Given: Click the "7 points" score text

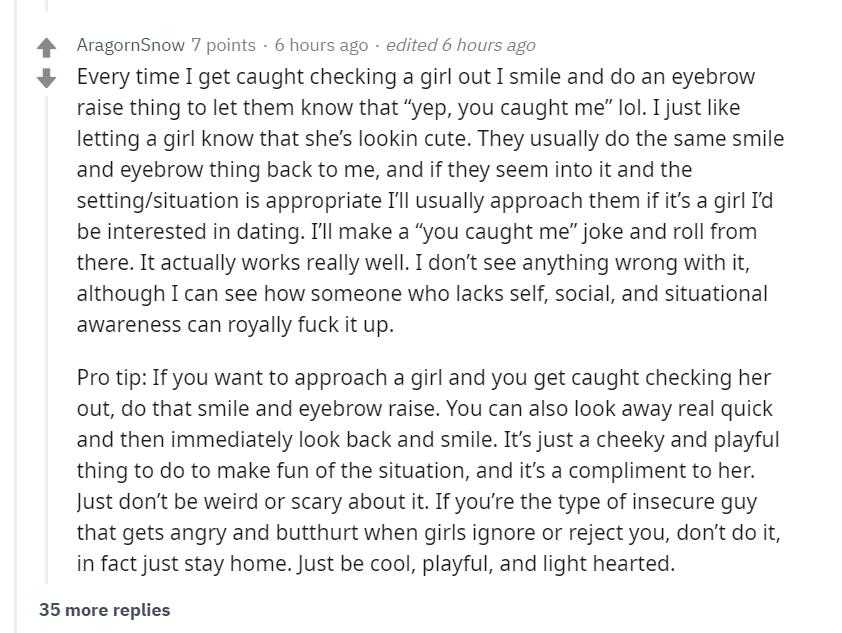Looking at the screenshot, I should [223, 45].
